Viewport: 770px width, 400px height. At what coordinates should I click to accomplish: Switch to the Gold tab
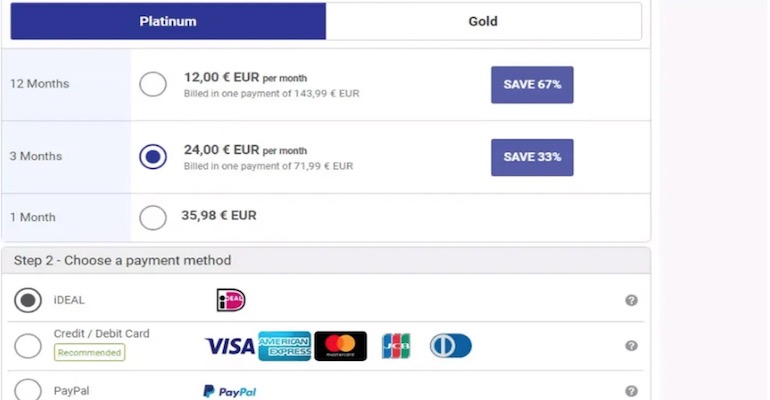pos(483,21)
